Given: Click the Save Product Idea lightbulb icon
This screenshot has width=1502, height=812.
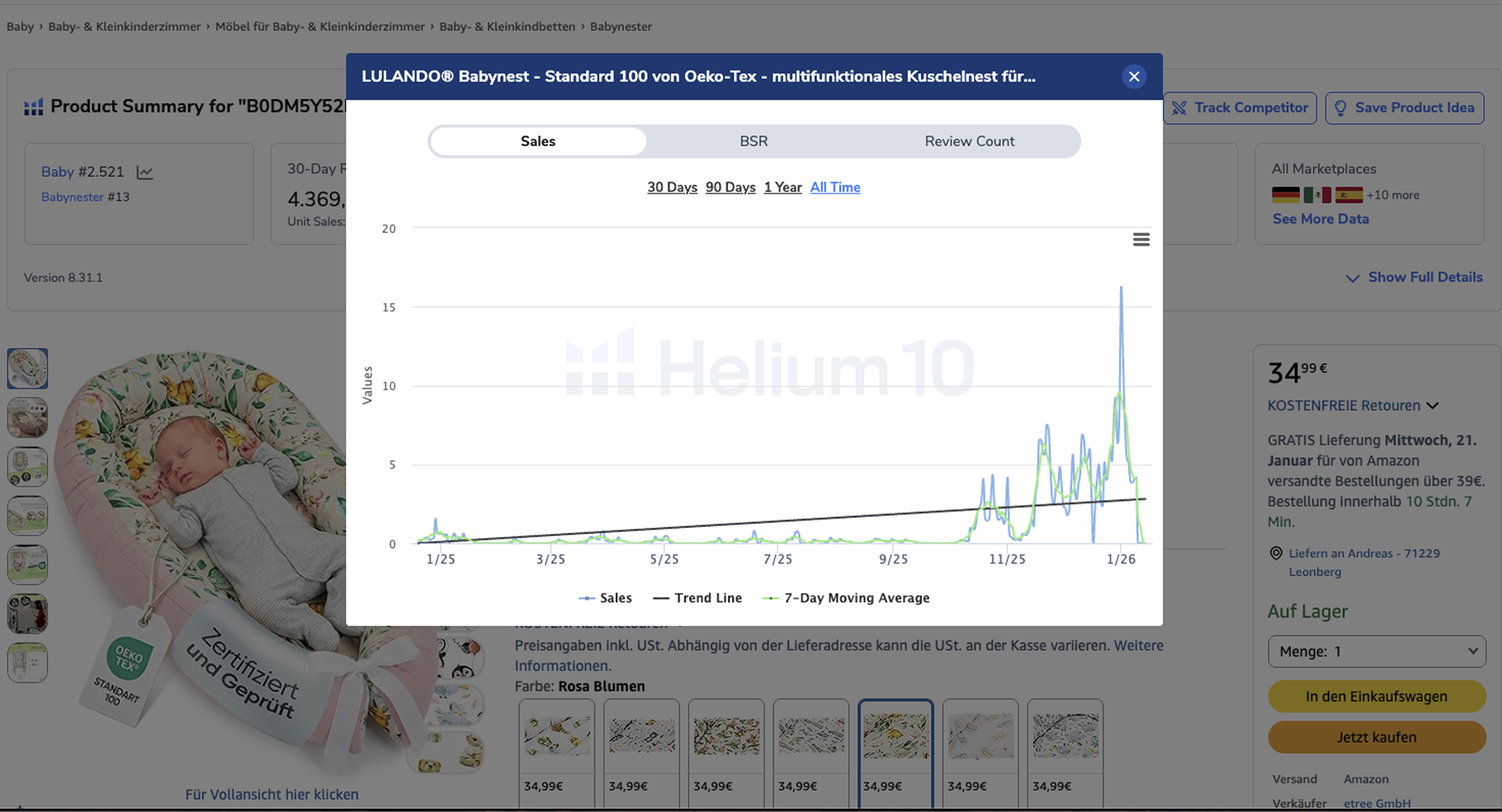Looking at the screenshot, I should tap(1340, 108).
